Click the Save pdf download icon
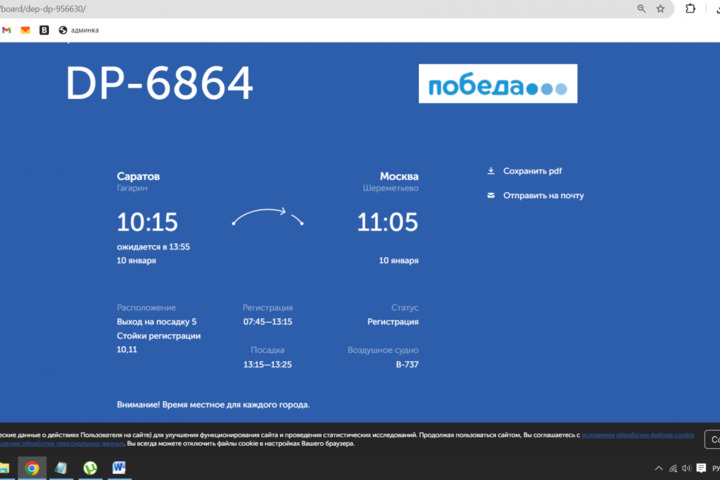Screen dimensions: 720x480 (x=491, y=171)
